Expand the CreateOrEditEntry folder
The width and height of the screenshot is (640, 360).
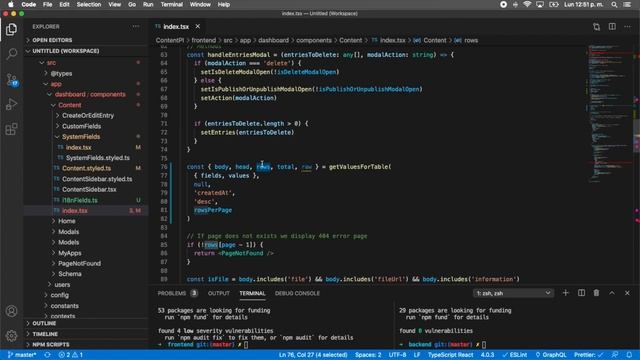coord(88,116)
